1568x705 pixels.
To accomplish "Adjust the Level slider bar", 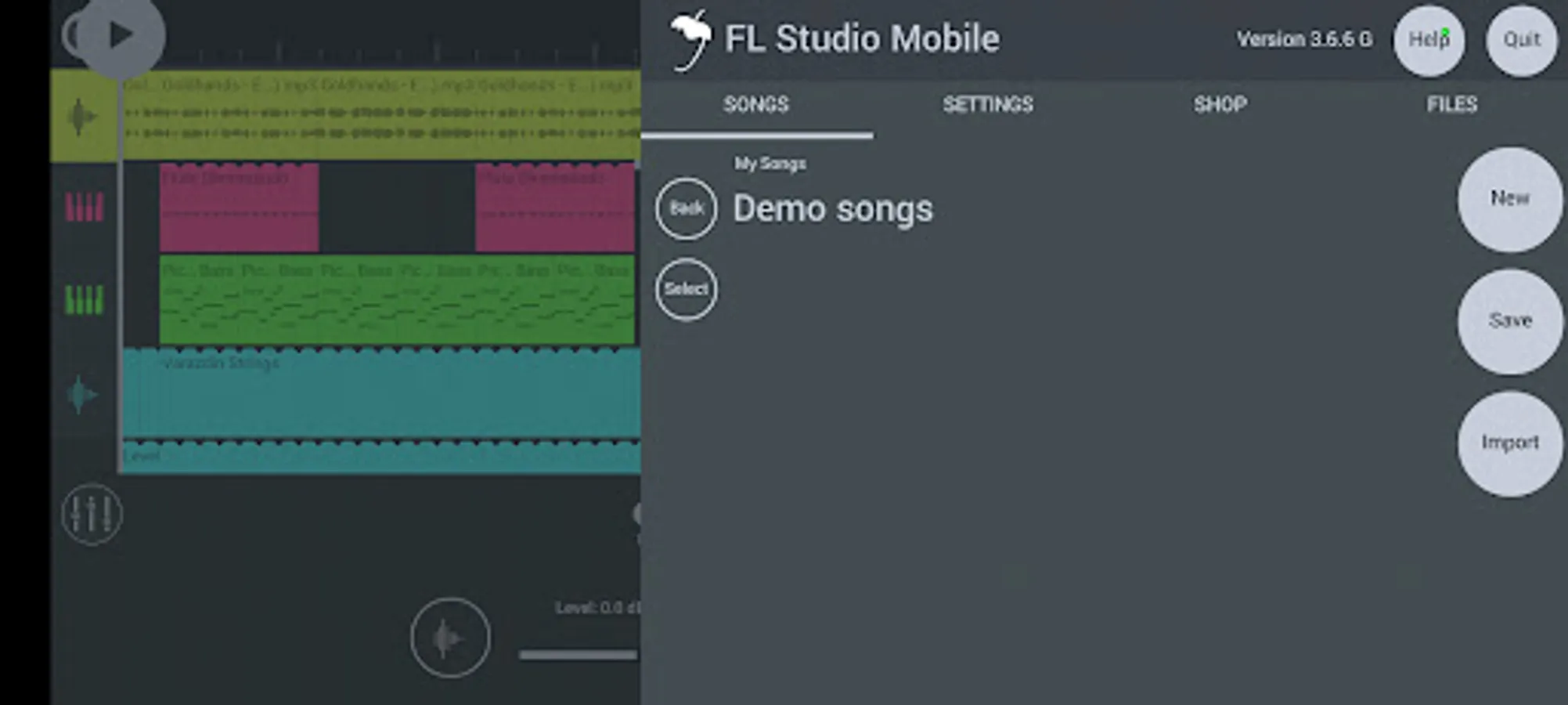I will (x=579, y=654).
